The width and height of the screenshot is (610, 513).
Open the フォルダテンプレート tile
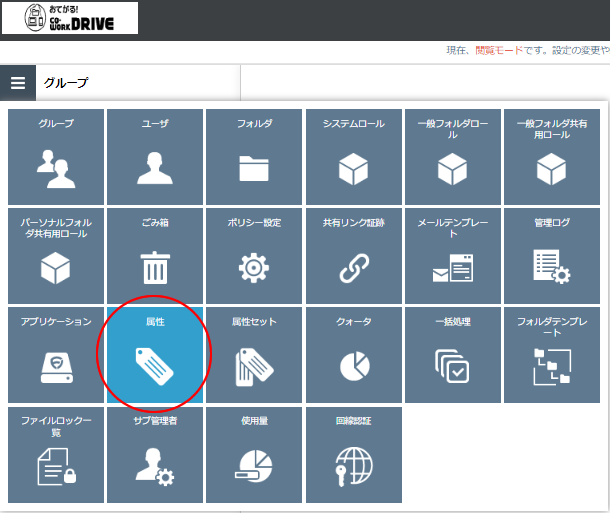[552, 355]
